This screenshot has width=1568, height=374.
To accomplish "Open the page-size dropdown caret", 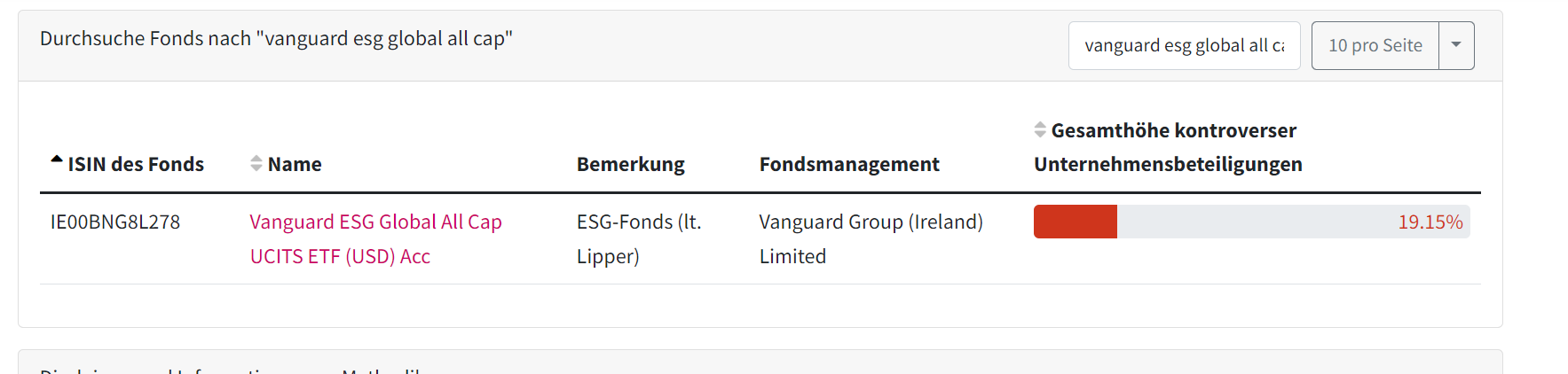I will click(x=1456, y=45).
